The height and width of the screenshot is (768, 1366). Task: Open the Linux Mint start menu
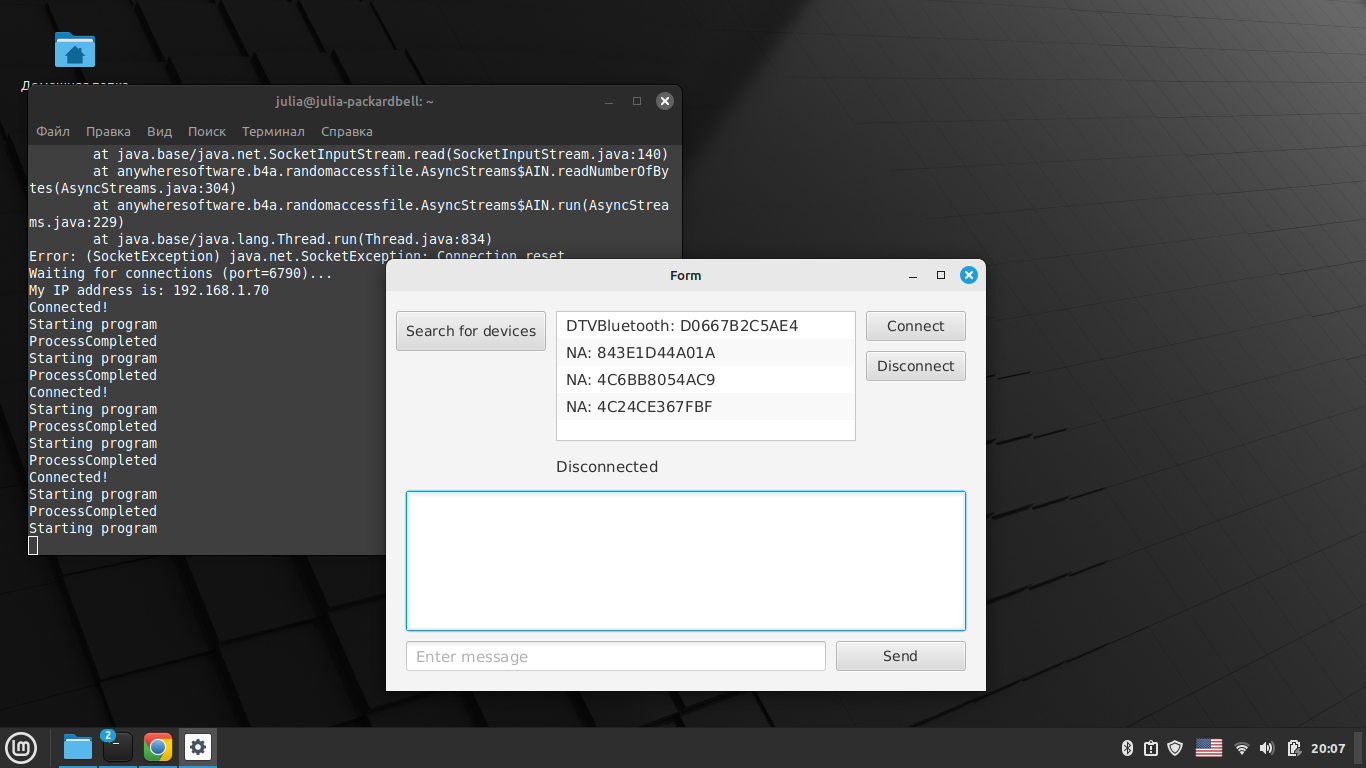[x=21, y=747]
